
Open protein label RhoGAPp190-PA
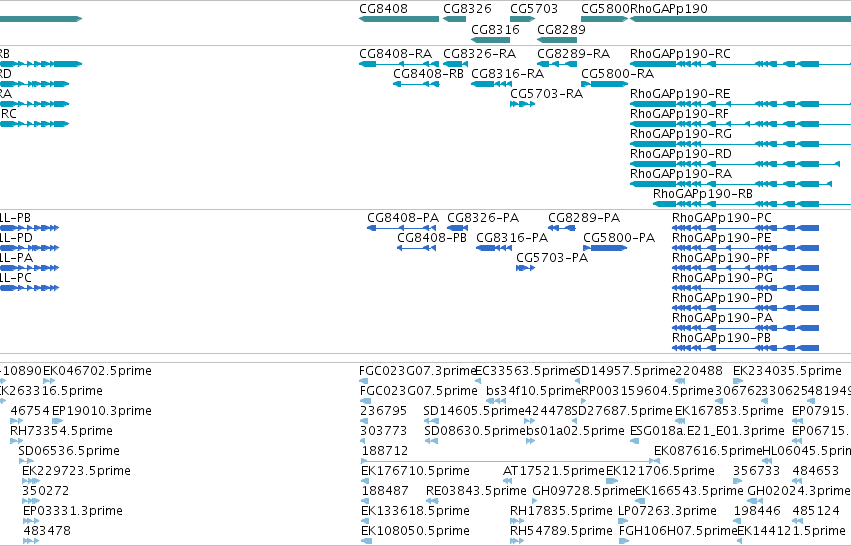722,319
